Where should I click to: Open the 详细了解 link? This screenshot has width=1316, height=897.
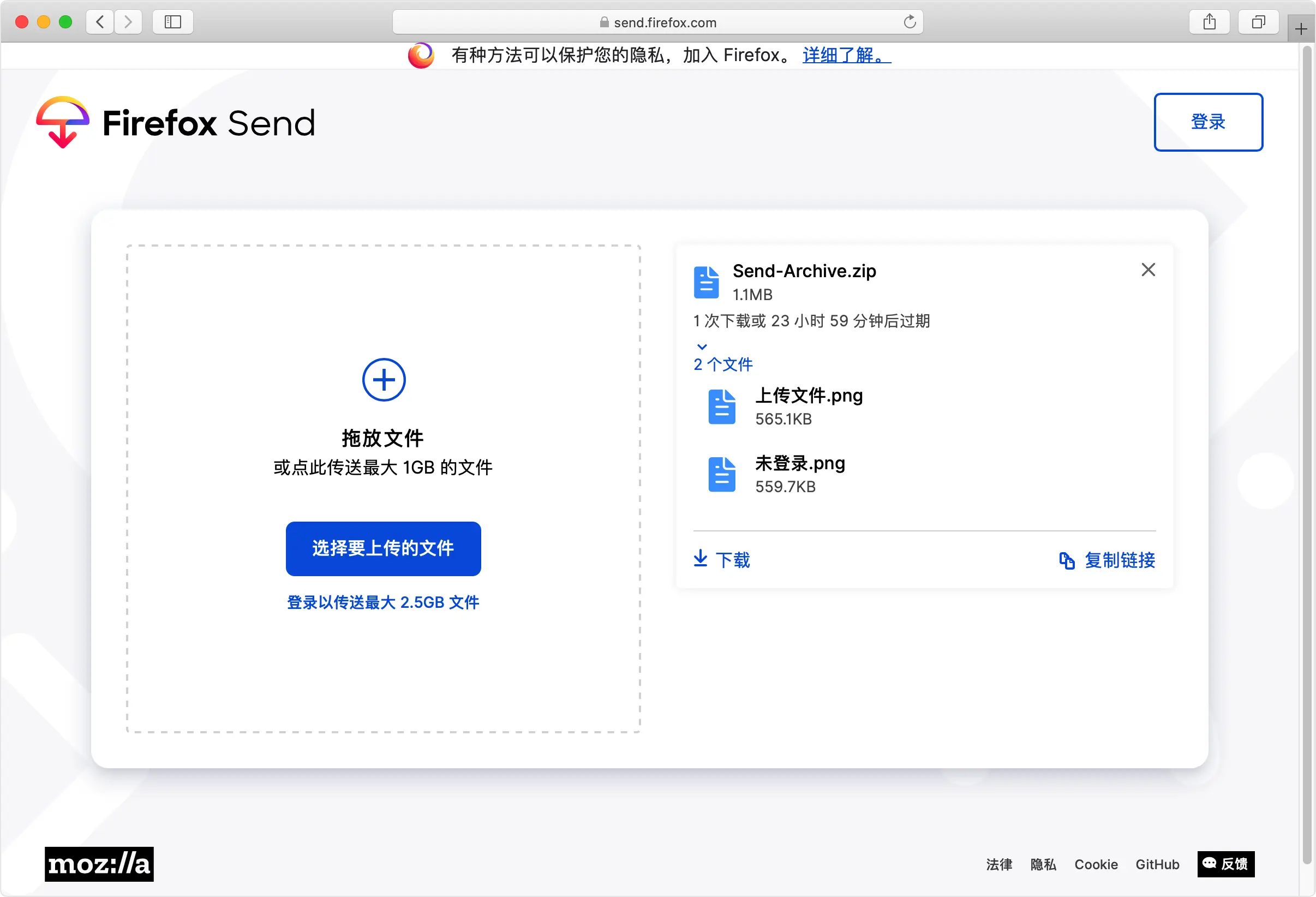click(x=847, y=55)
